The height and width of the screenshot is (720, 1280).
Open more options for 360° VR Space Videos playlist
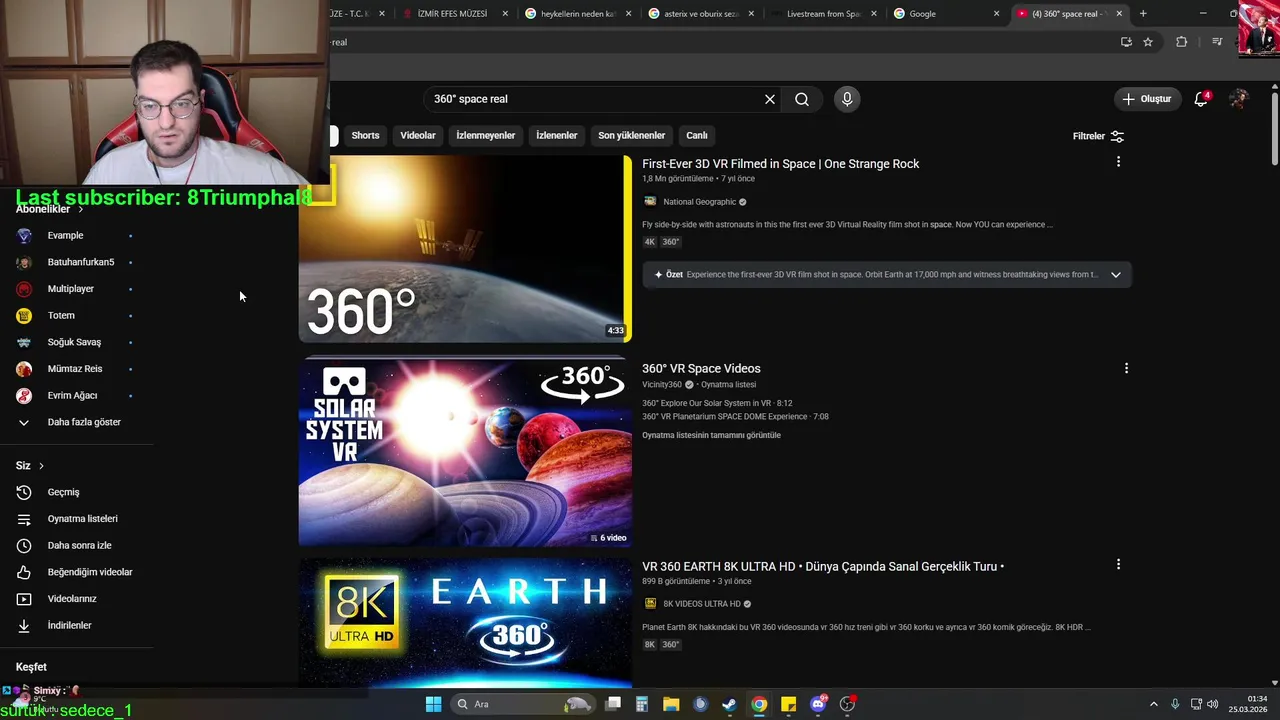pyautogui.click(x=1126, y=368)
